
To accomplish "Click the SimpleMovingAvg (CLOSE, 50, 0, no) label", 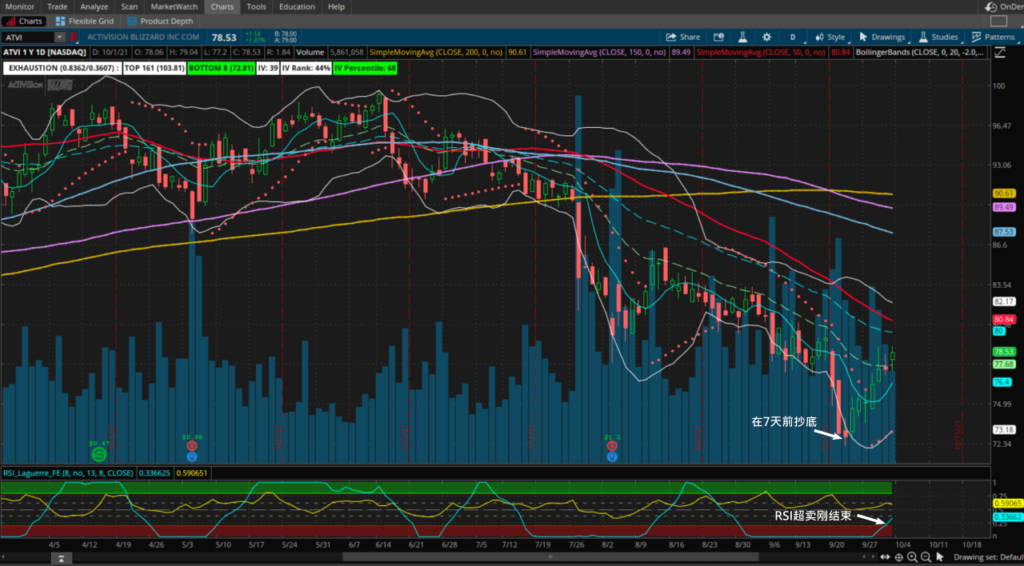I will (x=761, y=52).
